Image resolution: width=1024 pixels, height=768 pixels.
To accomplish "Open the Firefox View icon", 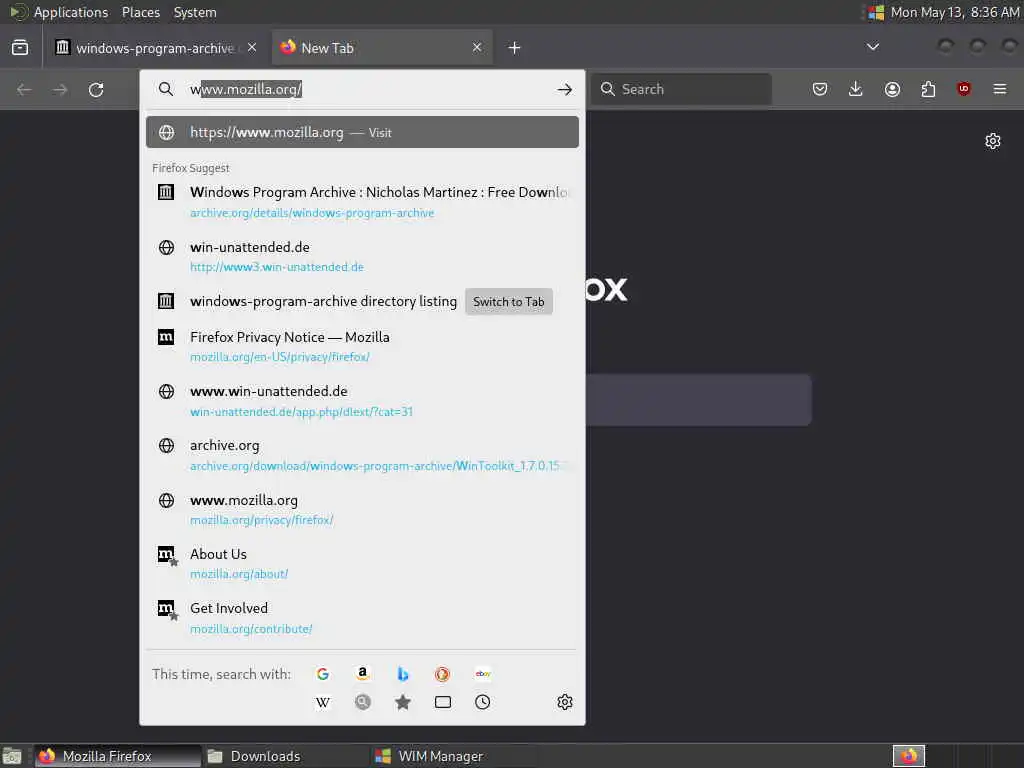I will (x=20, y=48).
